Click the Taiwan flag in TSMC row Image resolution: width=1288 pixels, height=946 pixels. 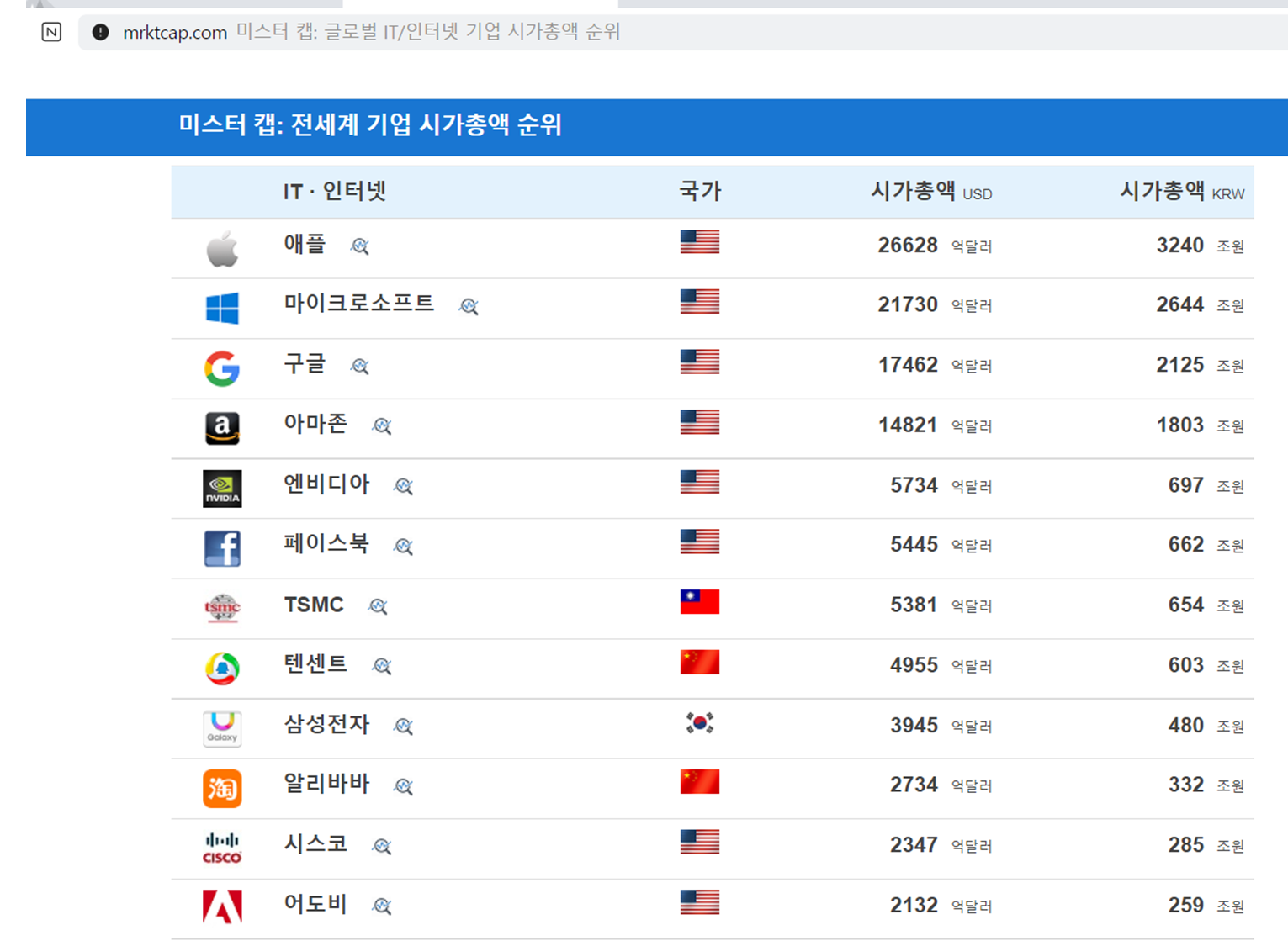point(700,602)
